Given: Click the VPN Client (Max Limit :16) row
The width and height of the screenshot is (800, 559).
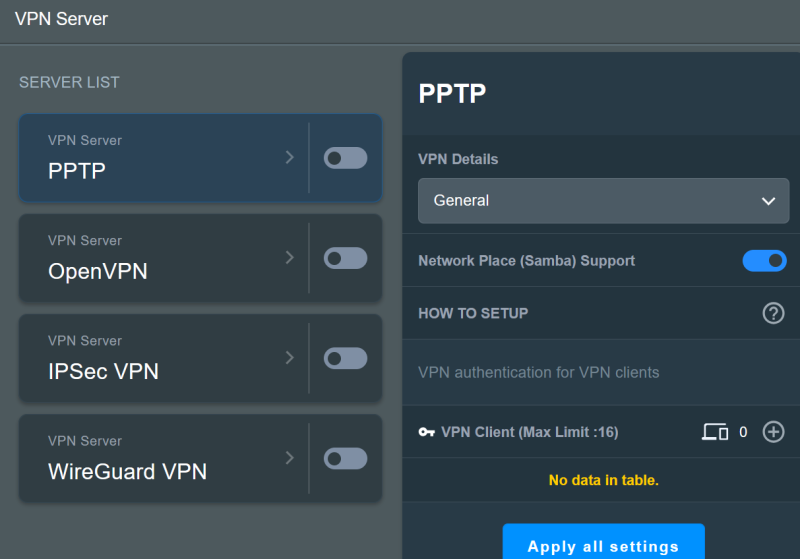Looking at the screenshot, I should [x=601, y=432].
